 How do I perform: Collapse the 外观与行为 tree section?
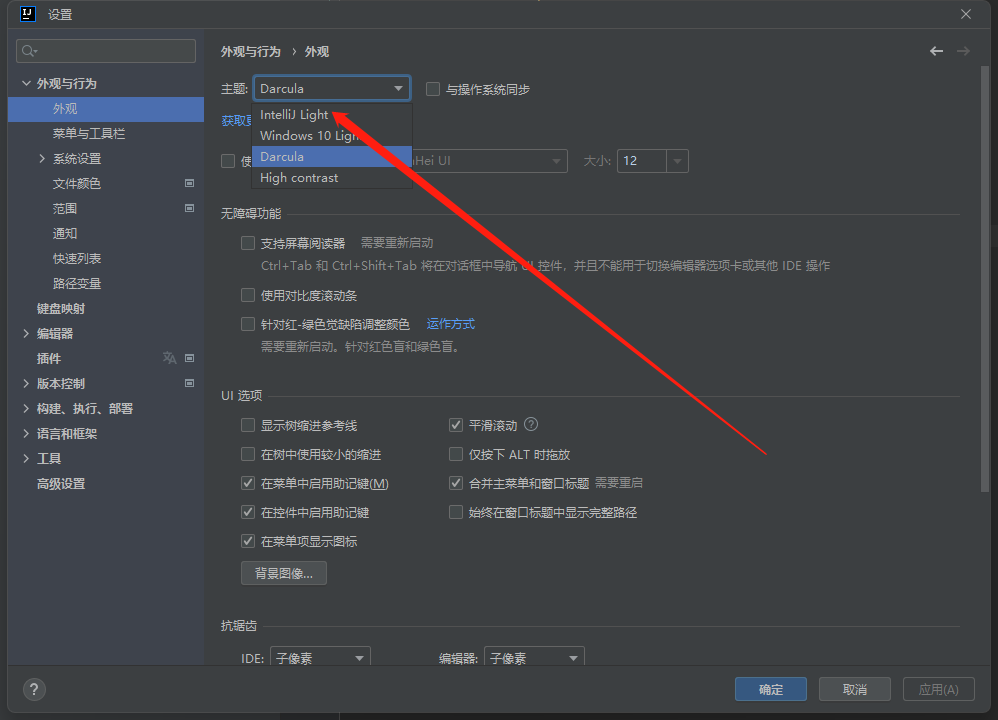(x=26, y=84)
